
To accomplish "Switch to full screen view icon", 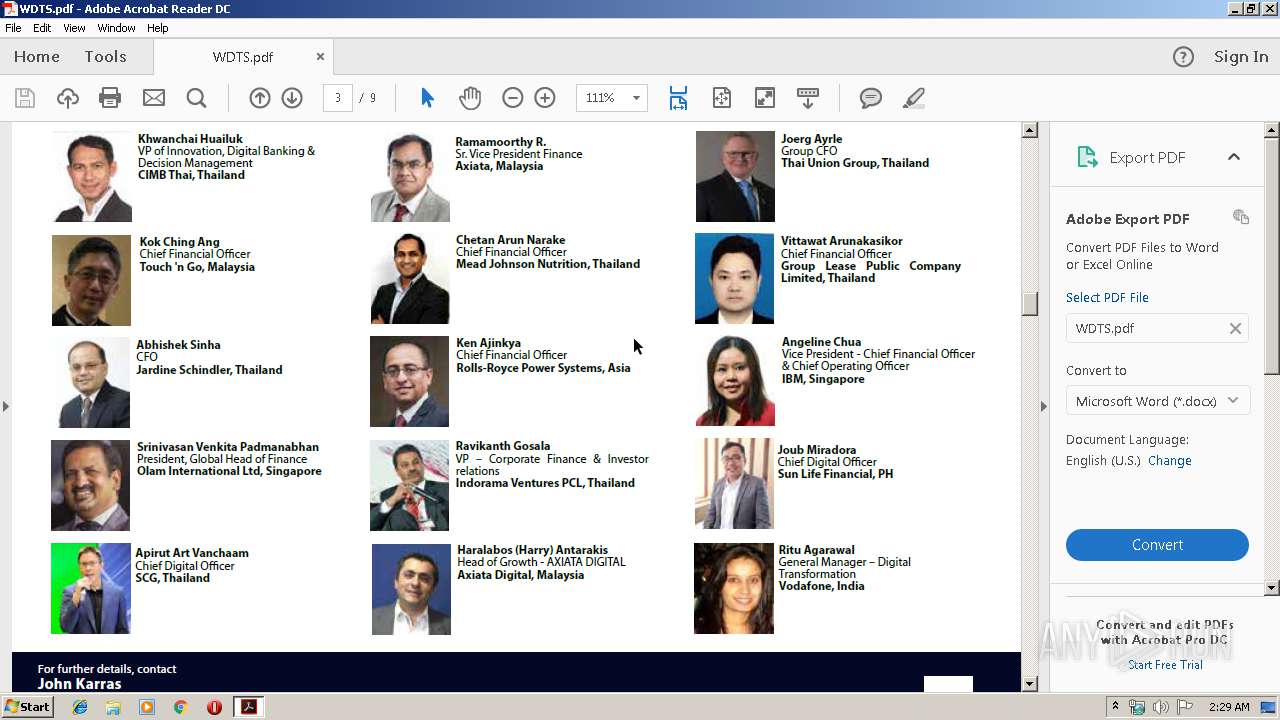I will 764,98.
